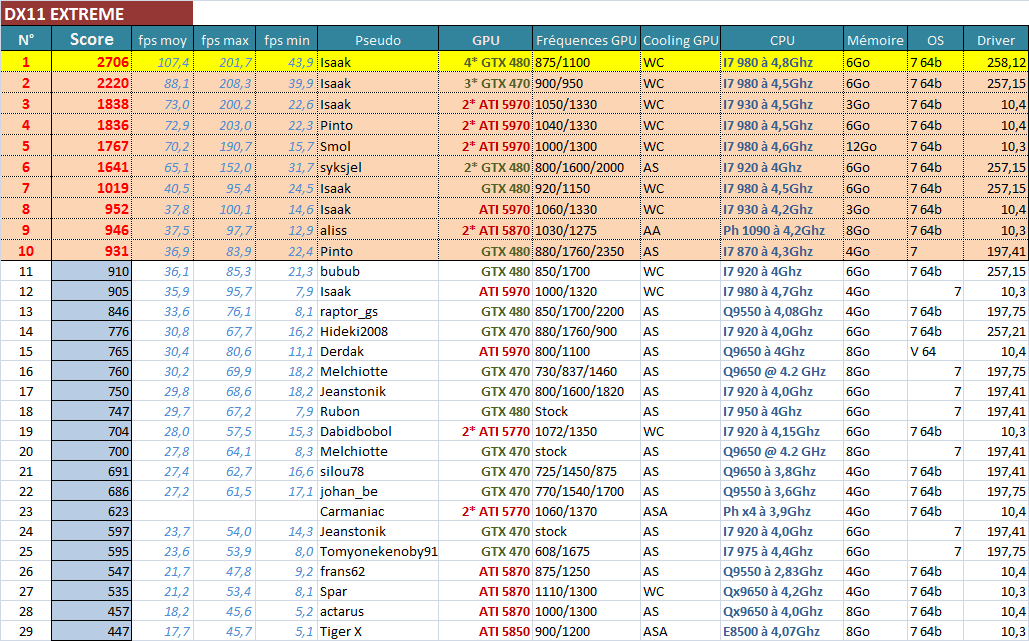Click the 1072/1350 frequency cell
This screenshot has width=1029, height=641.
point(586,431)
